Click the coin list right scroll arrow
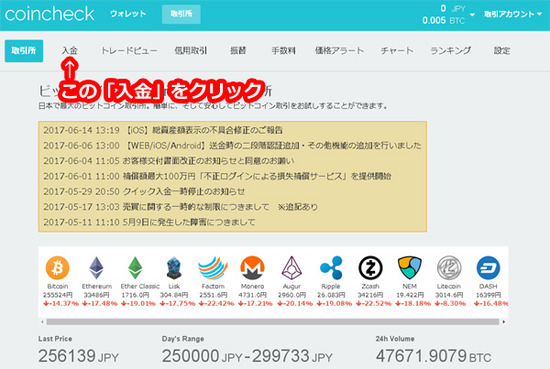 tap(504, 322)
